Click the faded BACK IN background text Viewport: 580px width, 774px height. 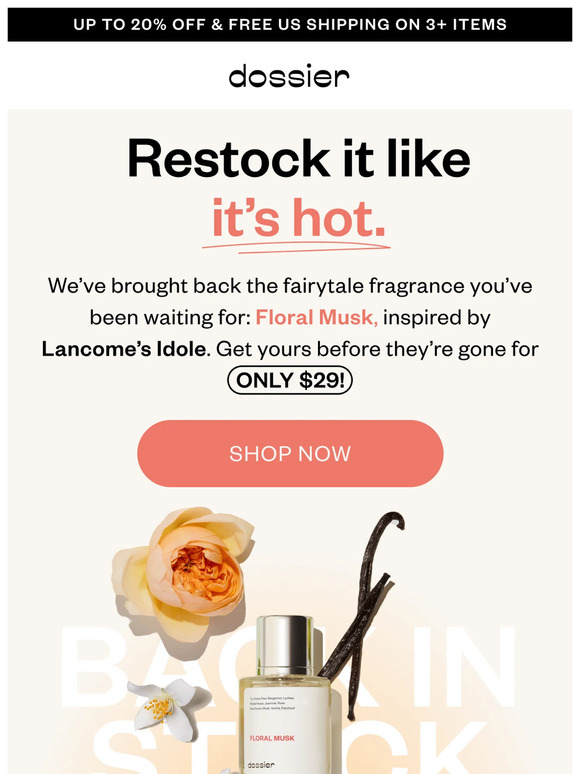[289, 666]
